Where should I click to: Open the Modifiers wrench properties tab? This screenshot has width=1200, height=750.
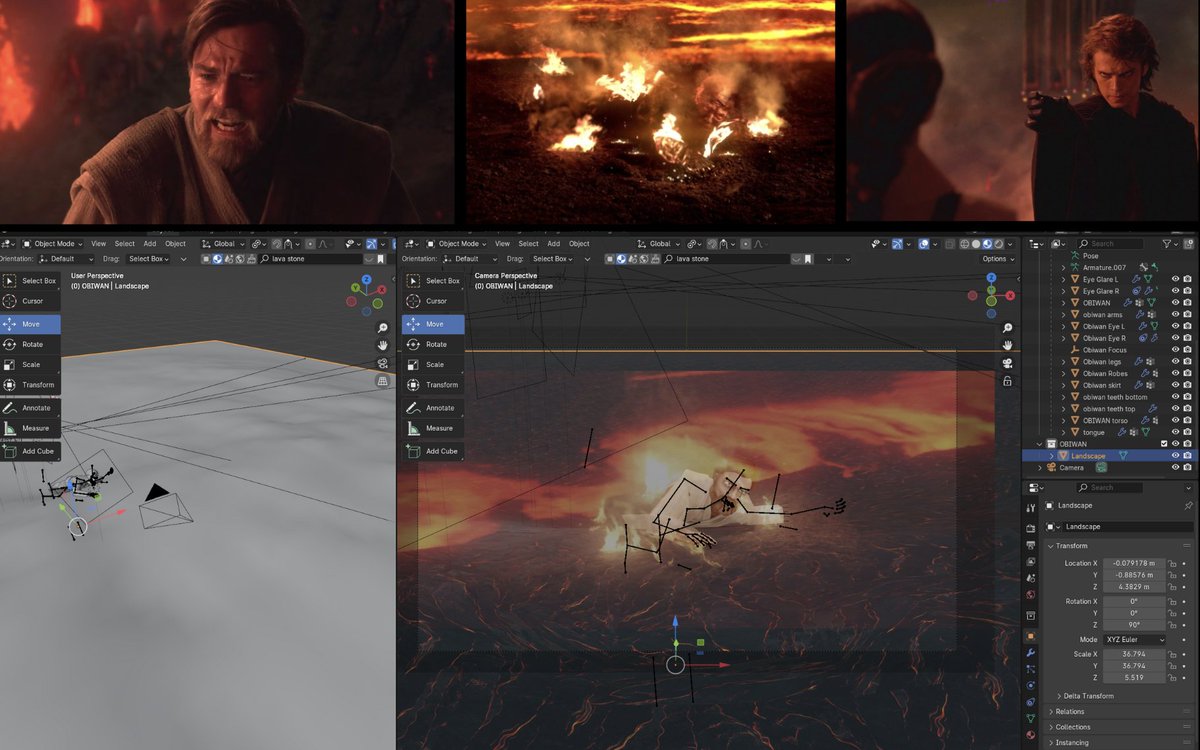(1031, 653)
